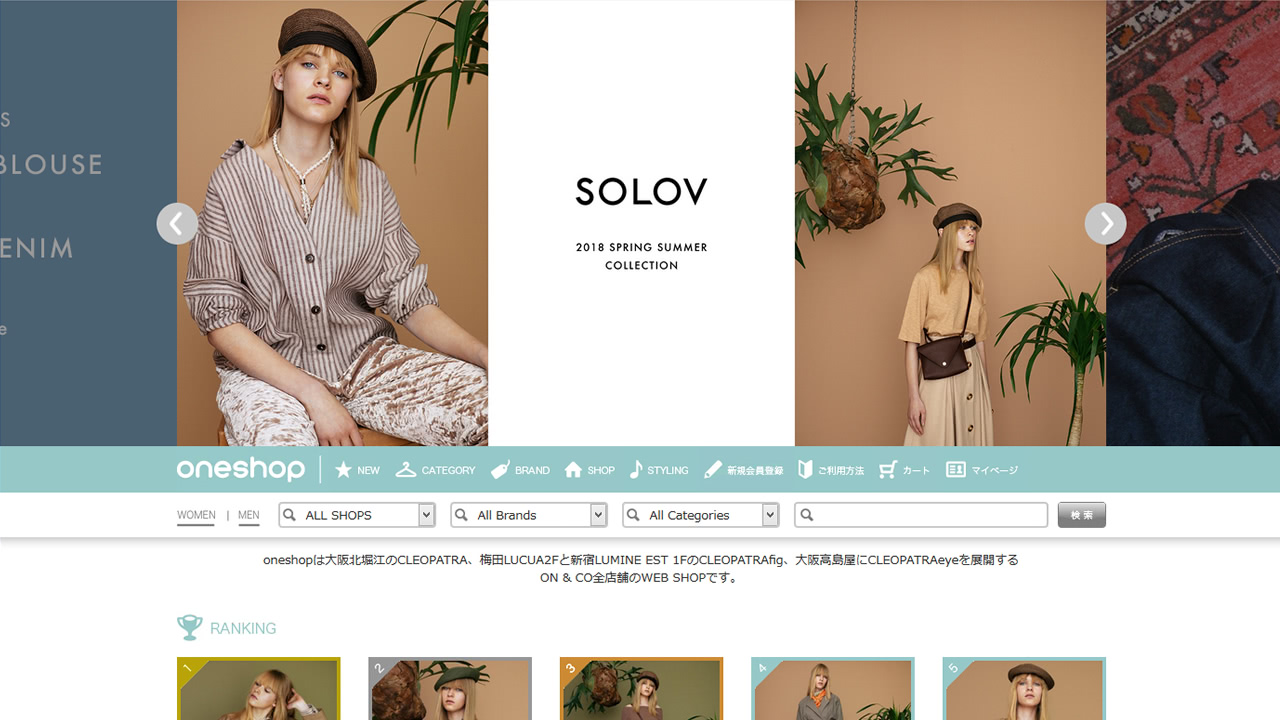Focus the keyword search input field
This screenshot has height=720, width=1280.
921,515
